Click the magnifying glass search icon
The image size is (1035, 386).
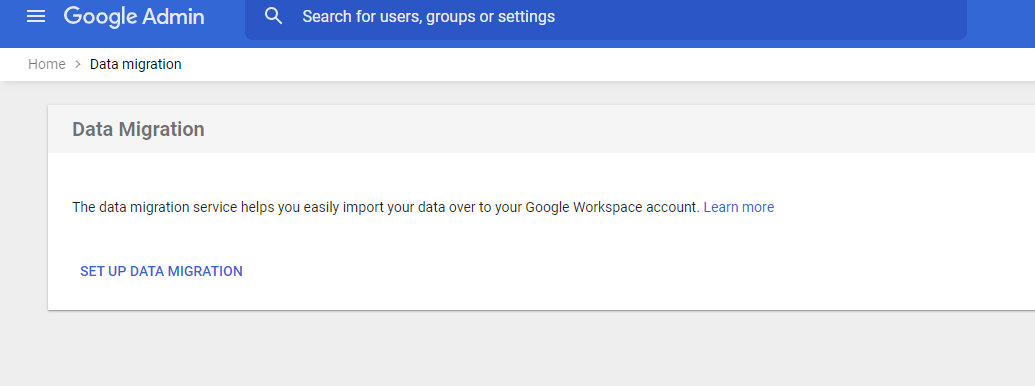click(273, 16)
